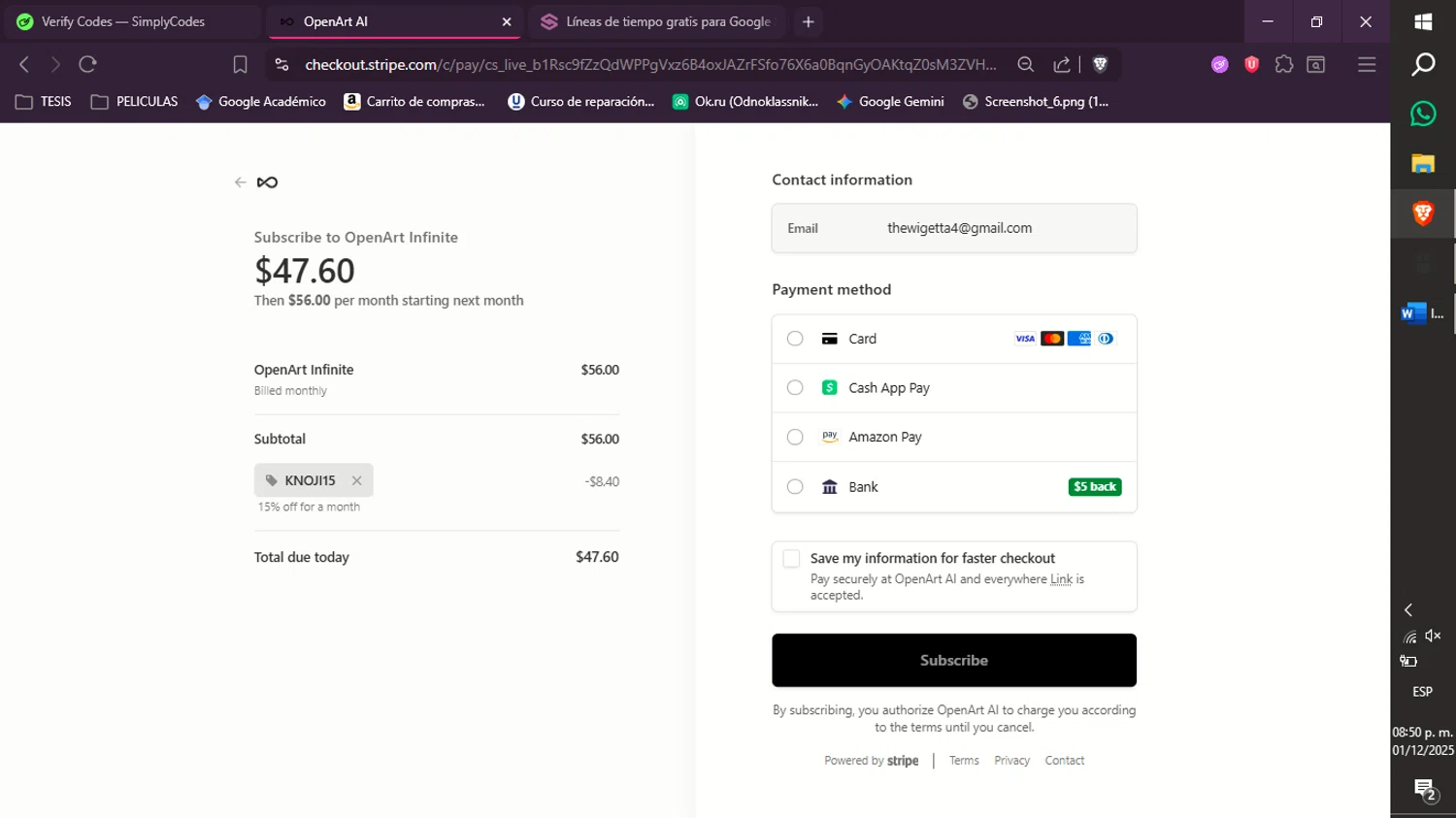Select the Card payment radio button
1456x818 pixels.
coord(795,339)
